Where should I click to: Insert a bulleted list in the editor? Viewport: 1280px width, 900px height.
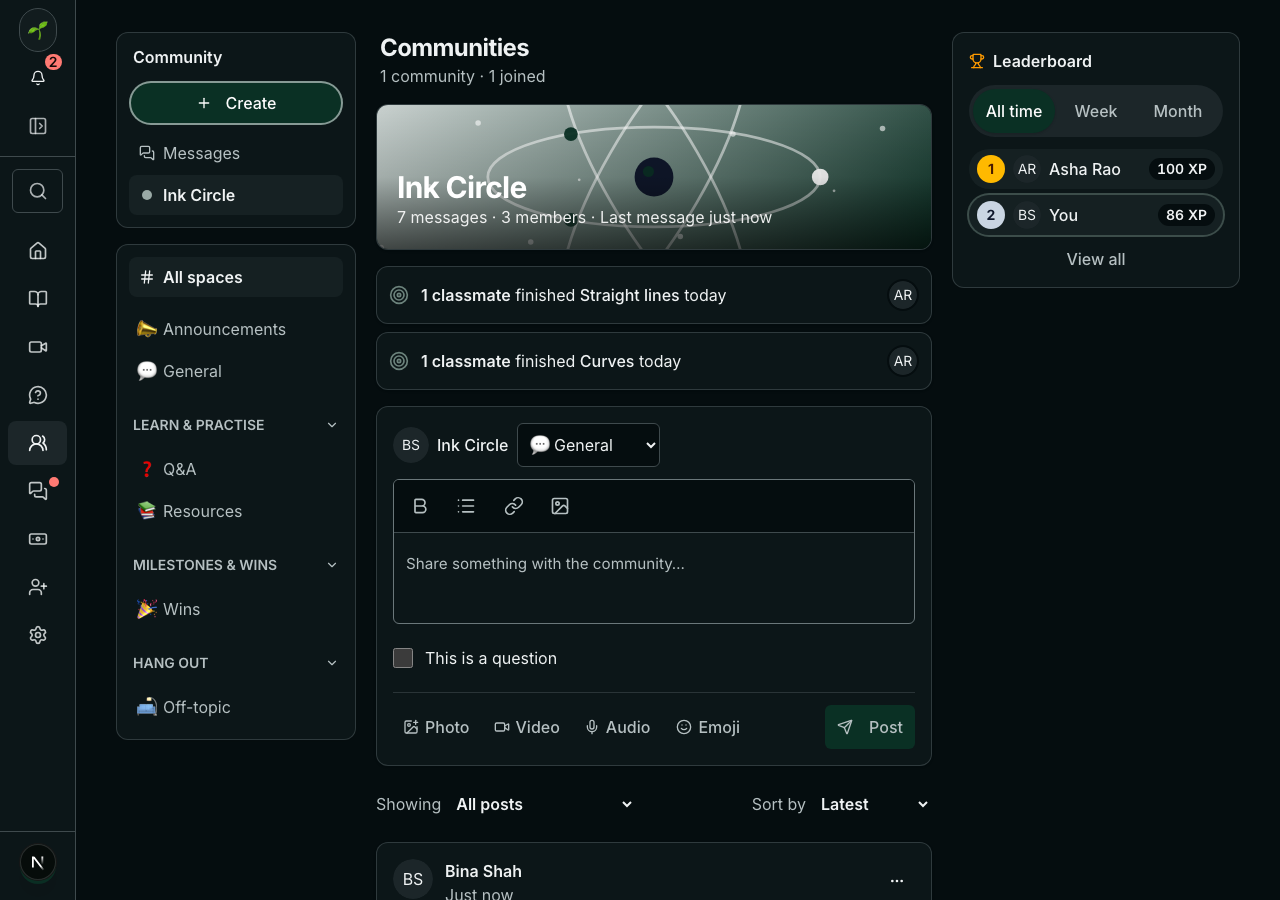[466, 506]
